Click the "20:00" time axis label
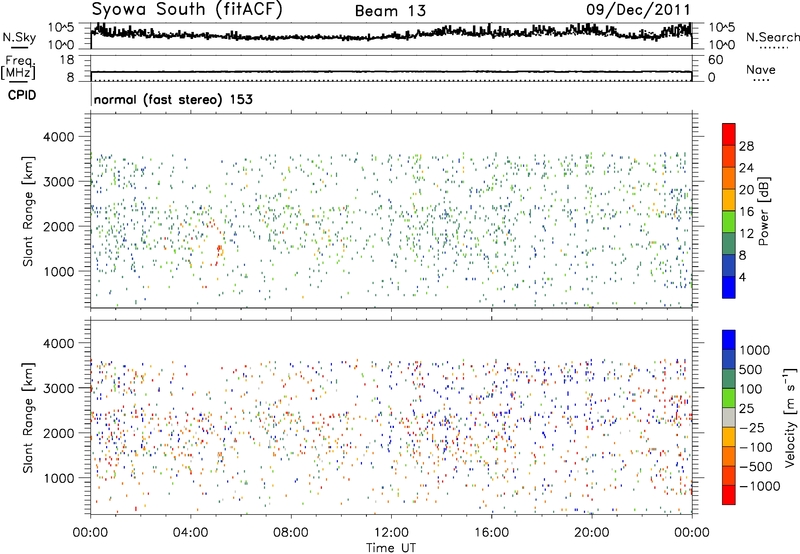 click(591, 533)
